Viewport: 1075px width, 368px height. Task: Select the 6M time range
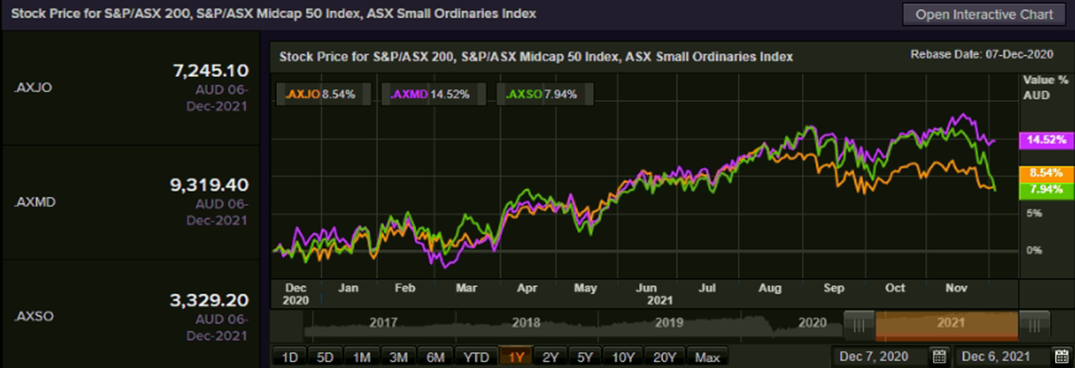[435, 357]
